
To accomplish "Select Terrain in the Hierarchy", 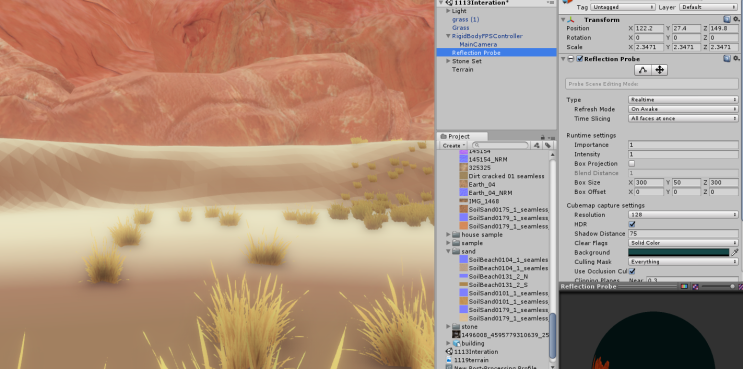I will click(462, 70).
